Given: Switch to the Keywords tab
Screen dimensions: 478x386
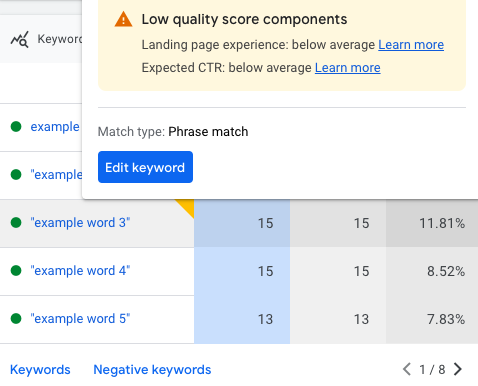Looking at the screenshot, I should [x=40, y=369].
